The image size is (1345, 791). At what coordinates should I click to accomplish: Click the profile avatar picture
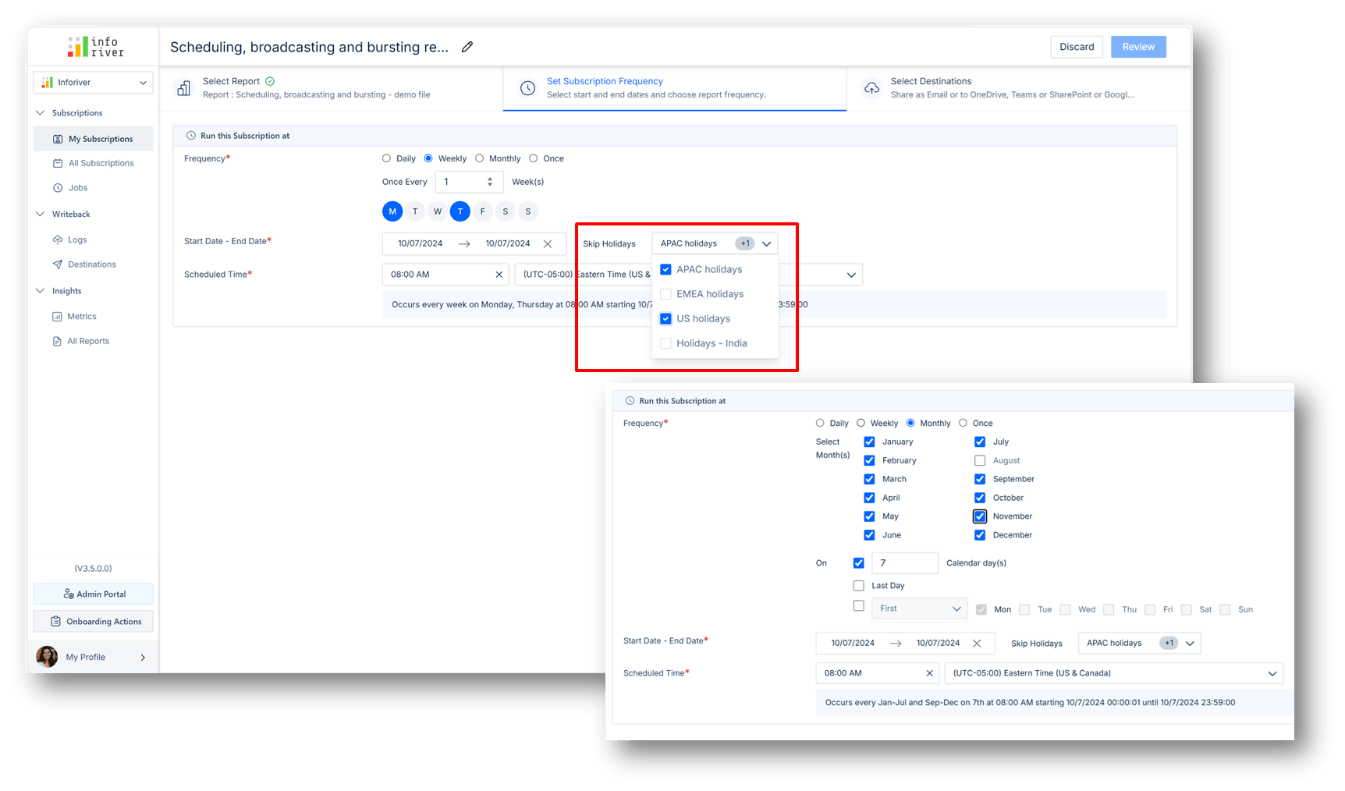(x=47, y=657)
